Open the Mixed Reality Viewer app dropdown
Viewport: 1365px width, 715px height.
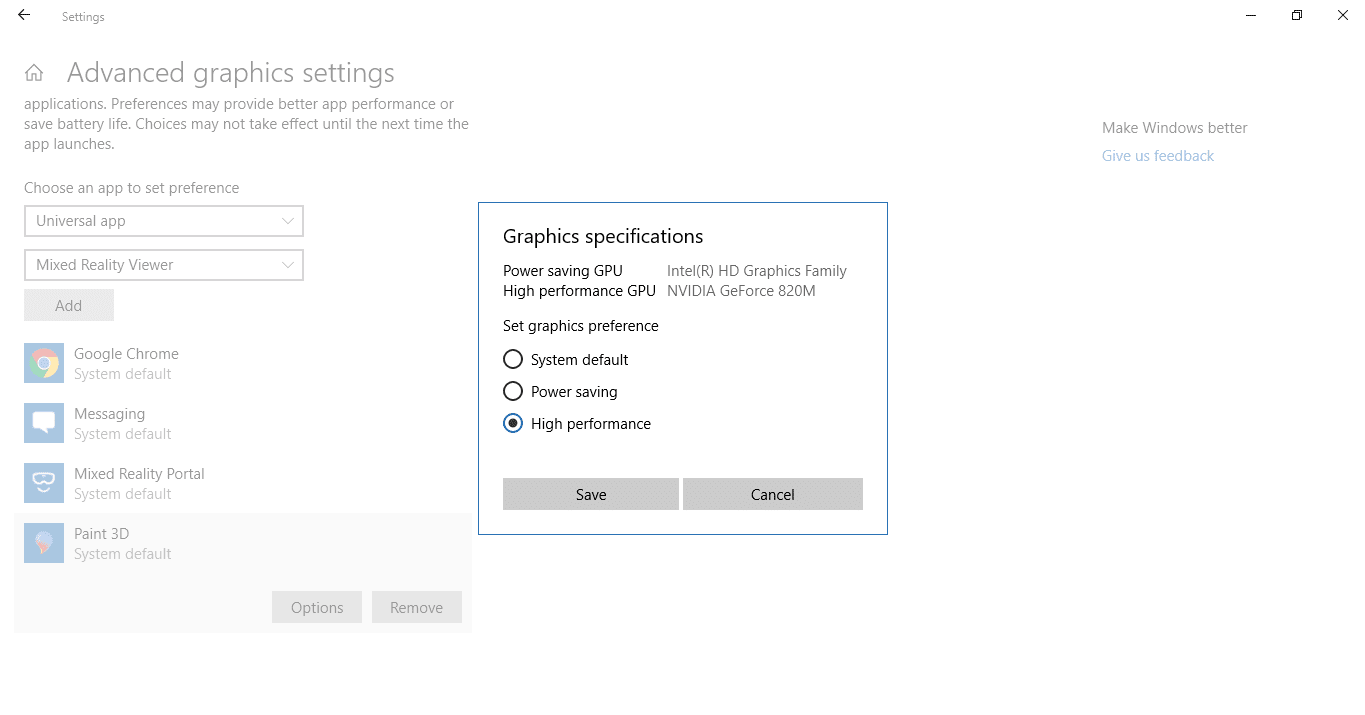click(x=163, y=264)
